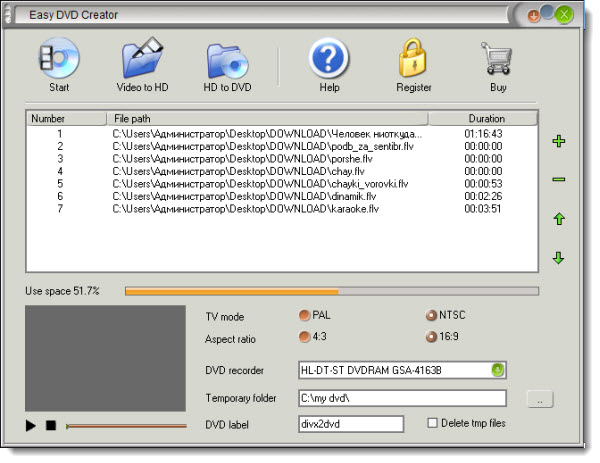The width and height of the screenshot is (600, 463).
Task: Open Help via question mark icon
Action: click(x=329, y=58)
